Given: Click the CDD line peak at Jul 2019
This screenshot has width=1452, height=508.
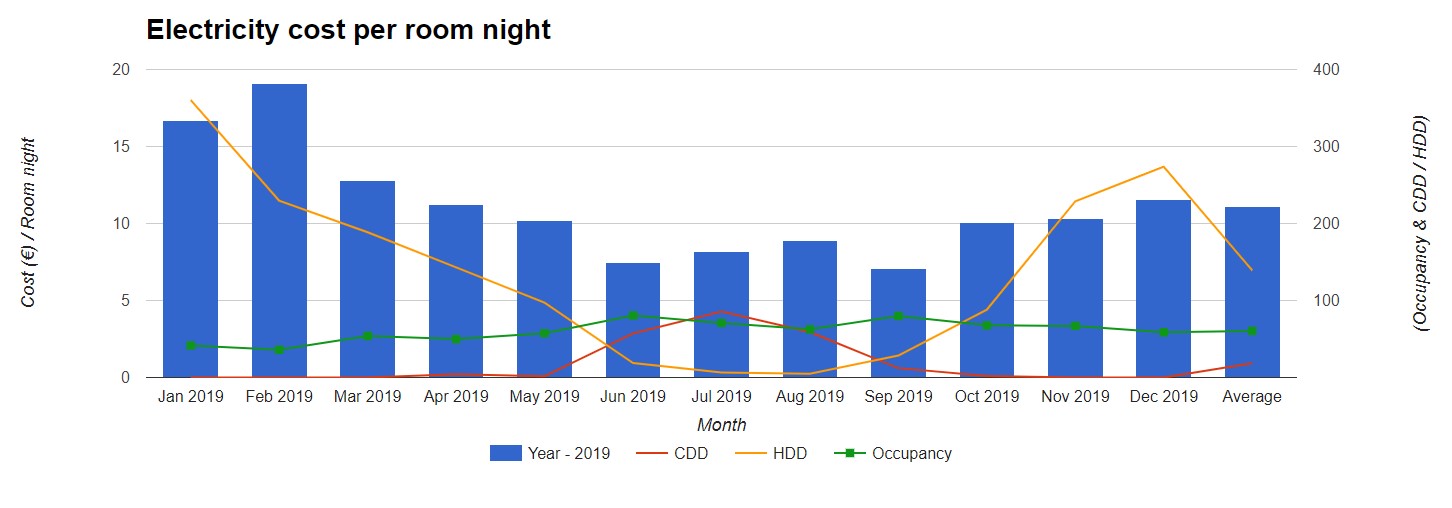Looking at the screenshot, I should click(x=721, y=311).
